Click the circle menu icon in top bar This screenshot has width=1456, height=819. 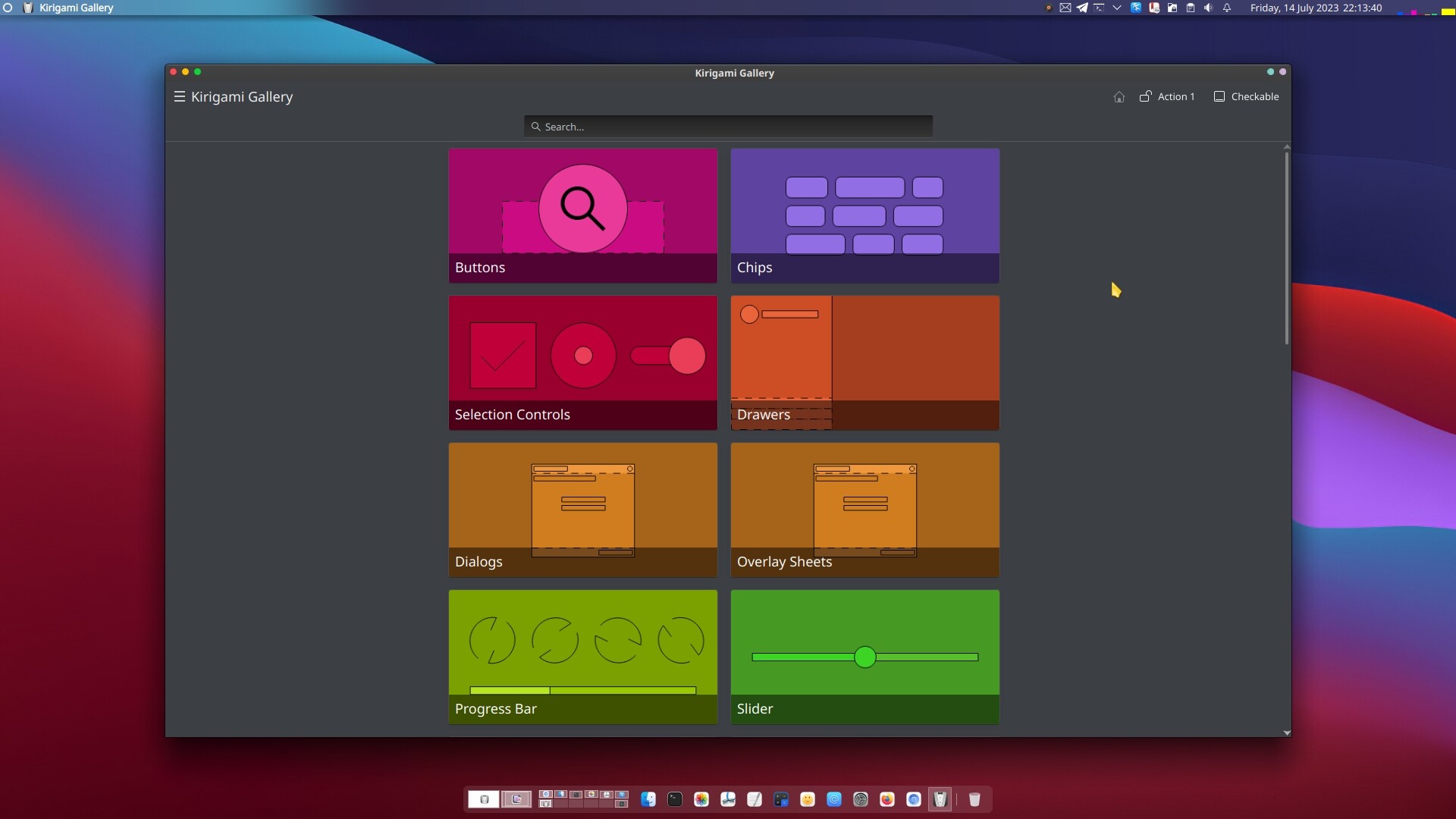[8, 8]
